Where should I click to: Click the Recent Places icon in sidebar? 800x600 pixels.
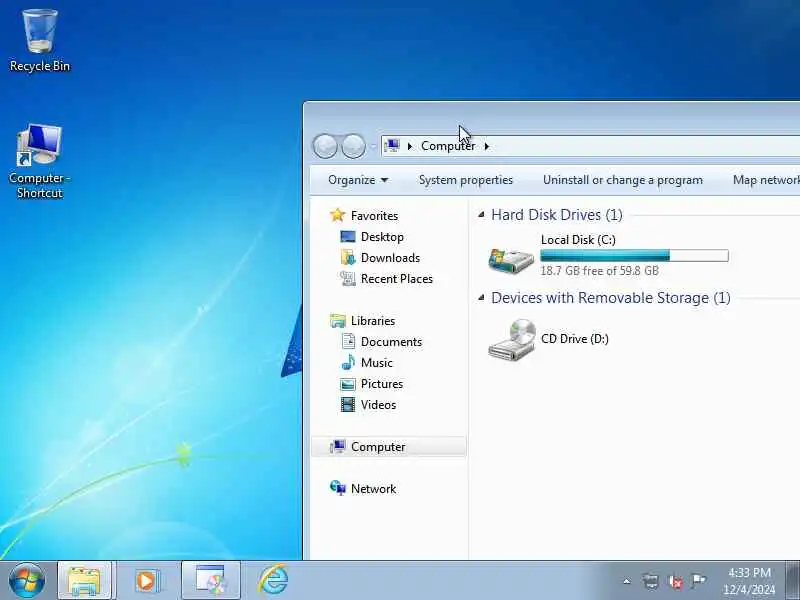click(347, 279)
